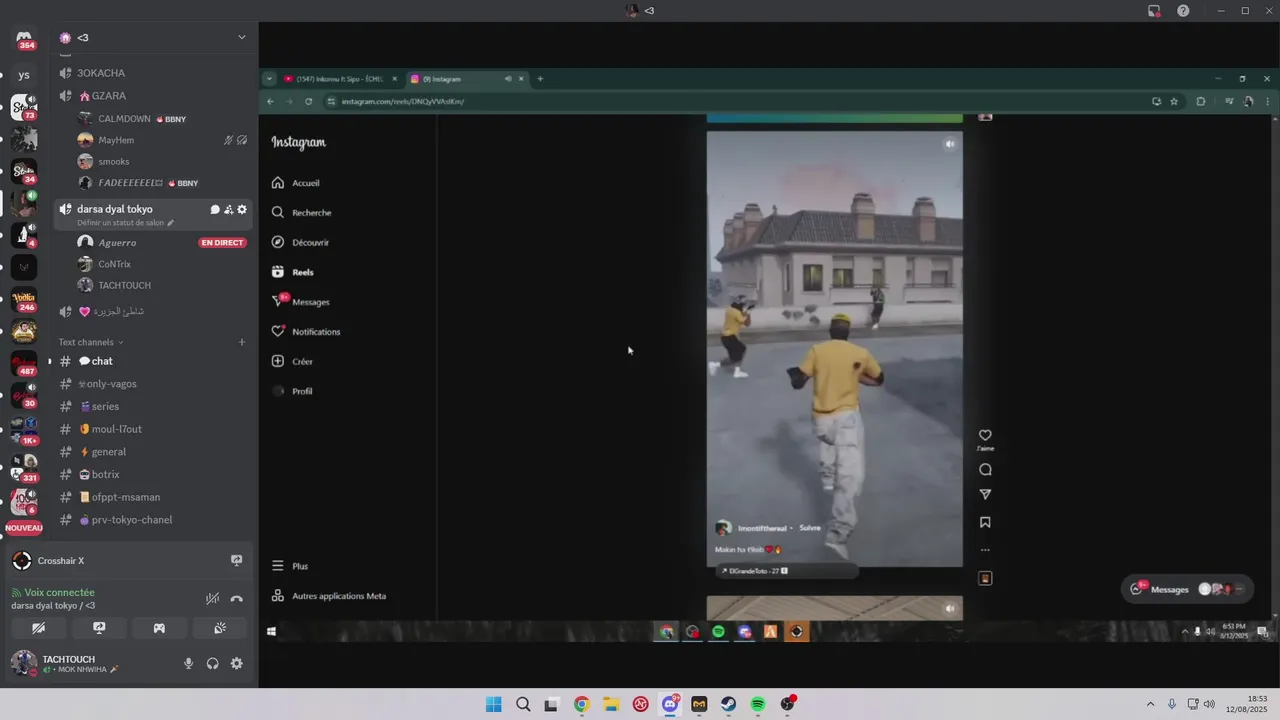Join the 3OKACHA voice channel
Screen dimensions: 1280x720
click(x=101, y=73)
